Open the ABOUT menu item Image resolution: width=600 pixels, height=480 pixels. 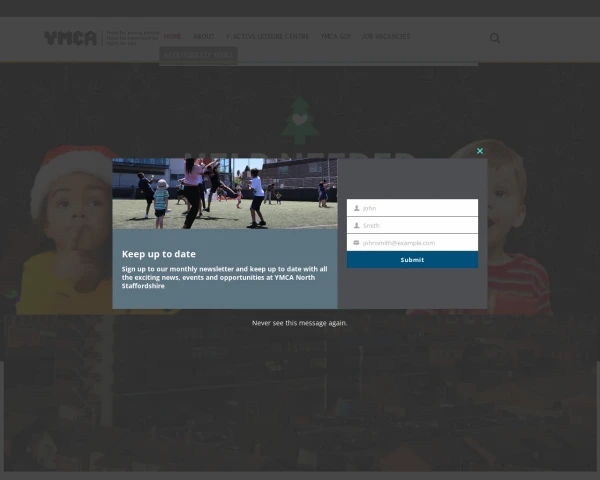(x=204, y=36)
